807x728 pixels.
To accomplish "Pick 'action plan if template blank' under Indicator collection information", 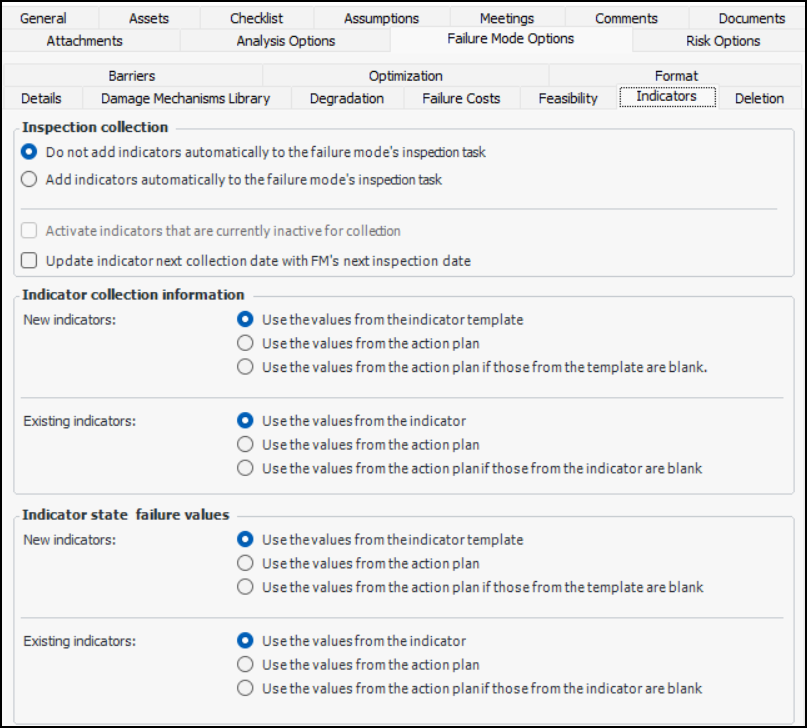I will click(245, 367).
